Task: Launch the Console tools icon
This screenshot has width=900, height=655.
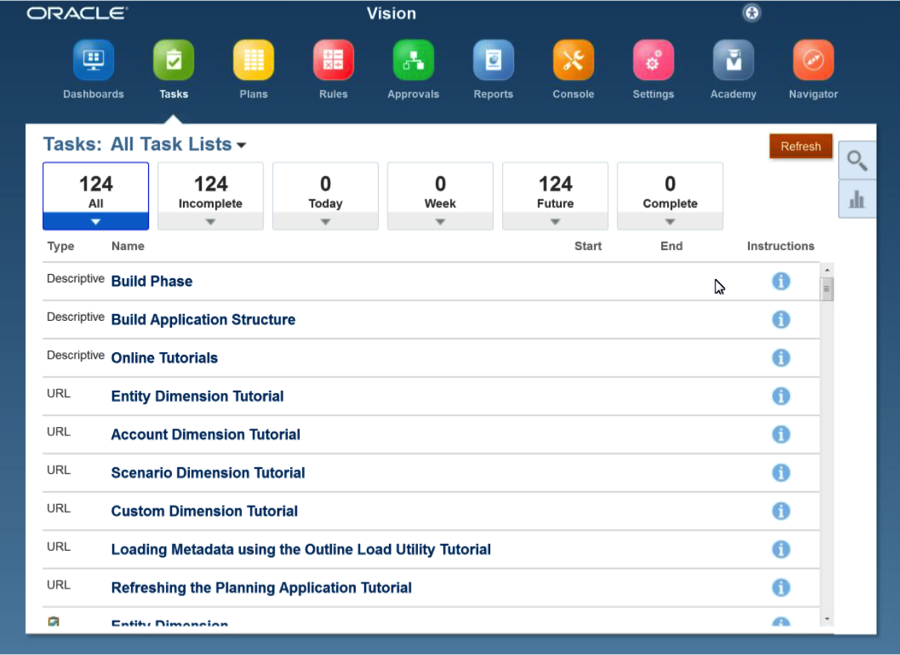Action: 573,61
